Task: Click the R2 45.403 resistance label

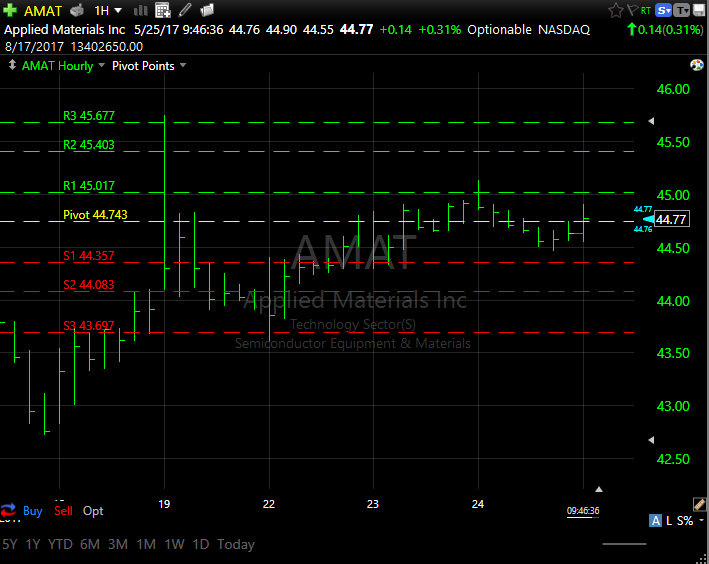Action: (x=89, y=145)
